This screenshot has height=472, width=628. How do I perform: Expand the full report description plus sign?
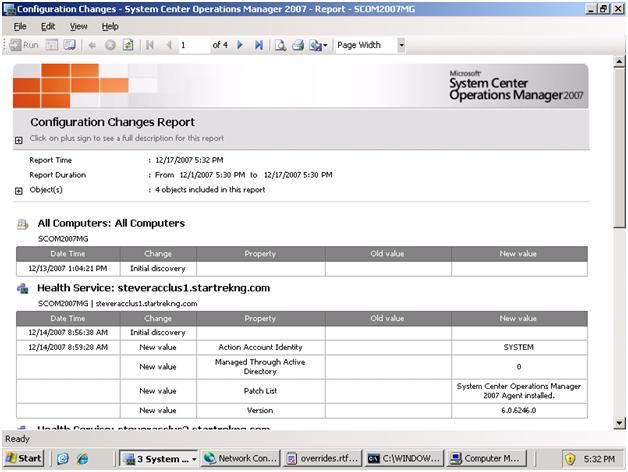click(x=18, y=140)
